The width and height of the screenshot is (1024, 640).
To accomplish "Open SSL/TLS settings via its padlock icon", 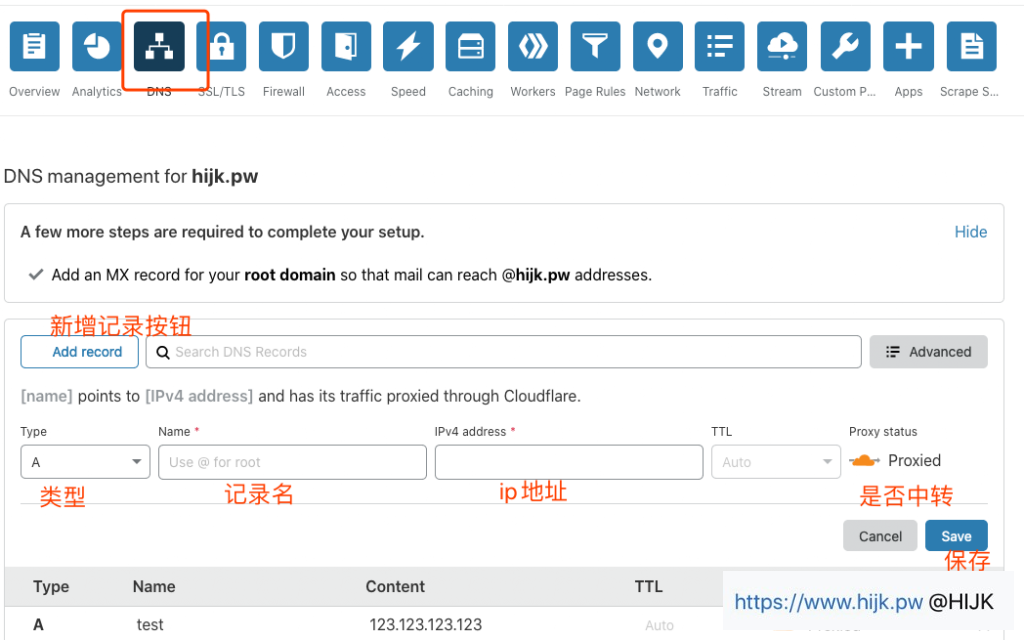I will 221,46.
